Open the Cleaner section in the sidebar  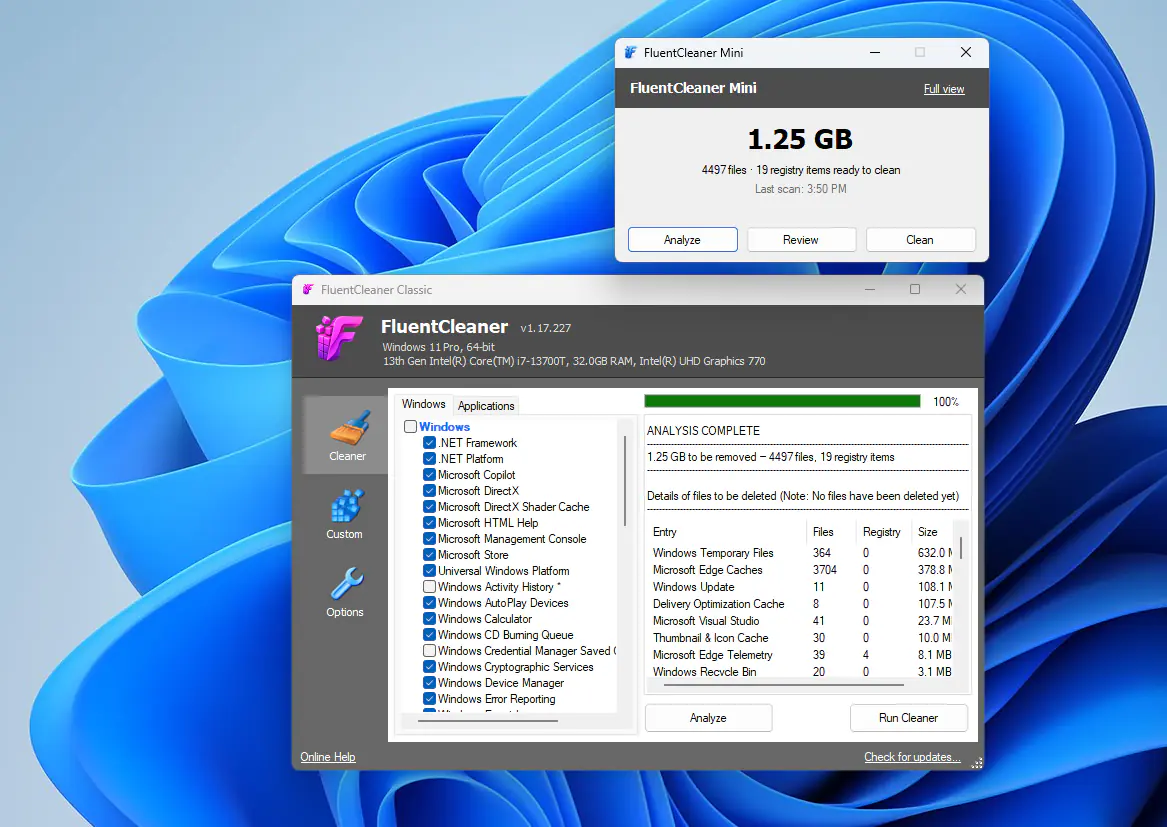(x=345, y=435)
